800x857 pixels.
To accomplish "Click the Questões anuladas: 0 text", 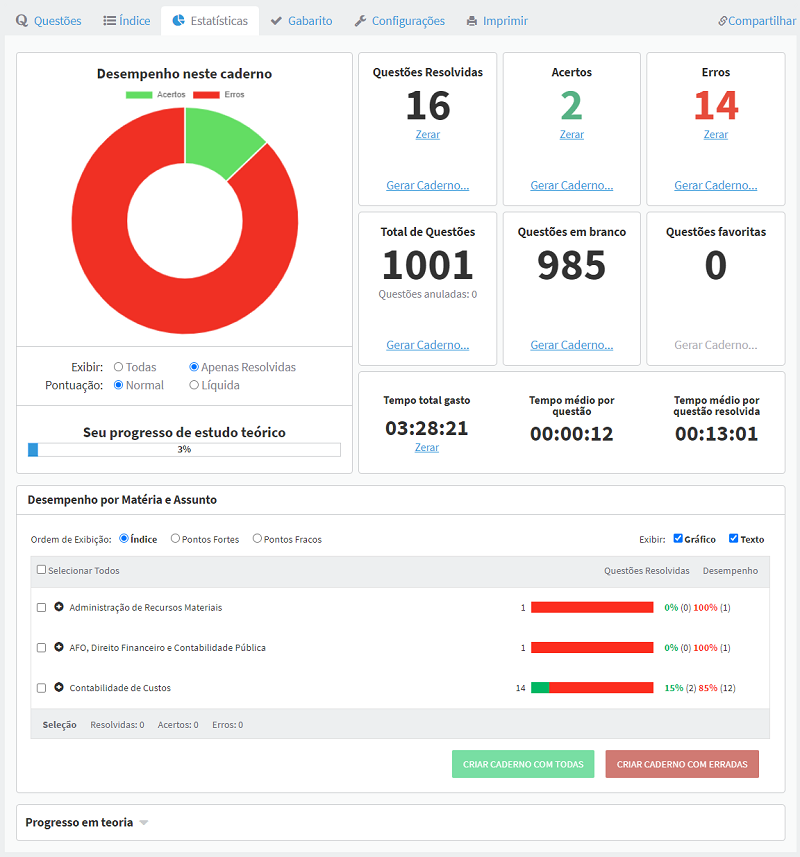I will (x=427, y=295).
